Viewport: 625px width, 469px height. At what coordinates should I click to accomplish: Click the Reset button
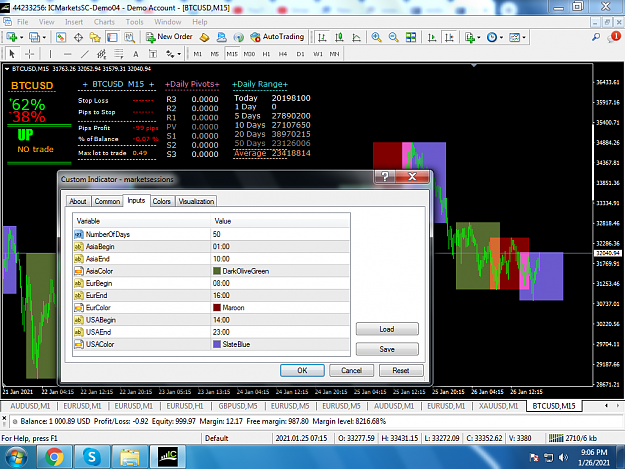pos(401,370)
